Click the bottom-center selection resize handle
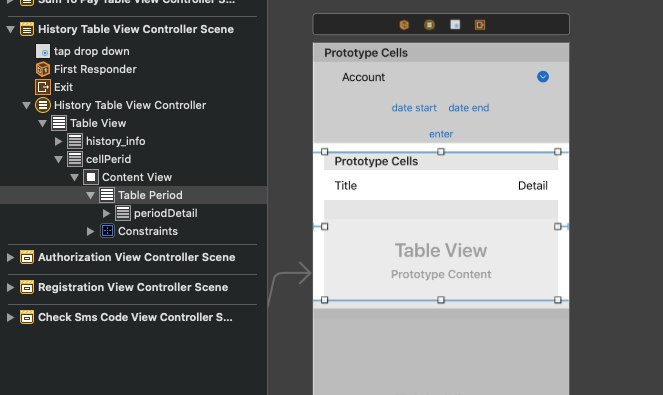Image resolution: width=663 pixels, height=395 pixels. pos(441,300)
